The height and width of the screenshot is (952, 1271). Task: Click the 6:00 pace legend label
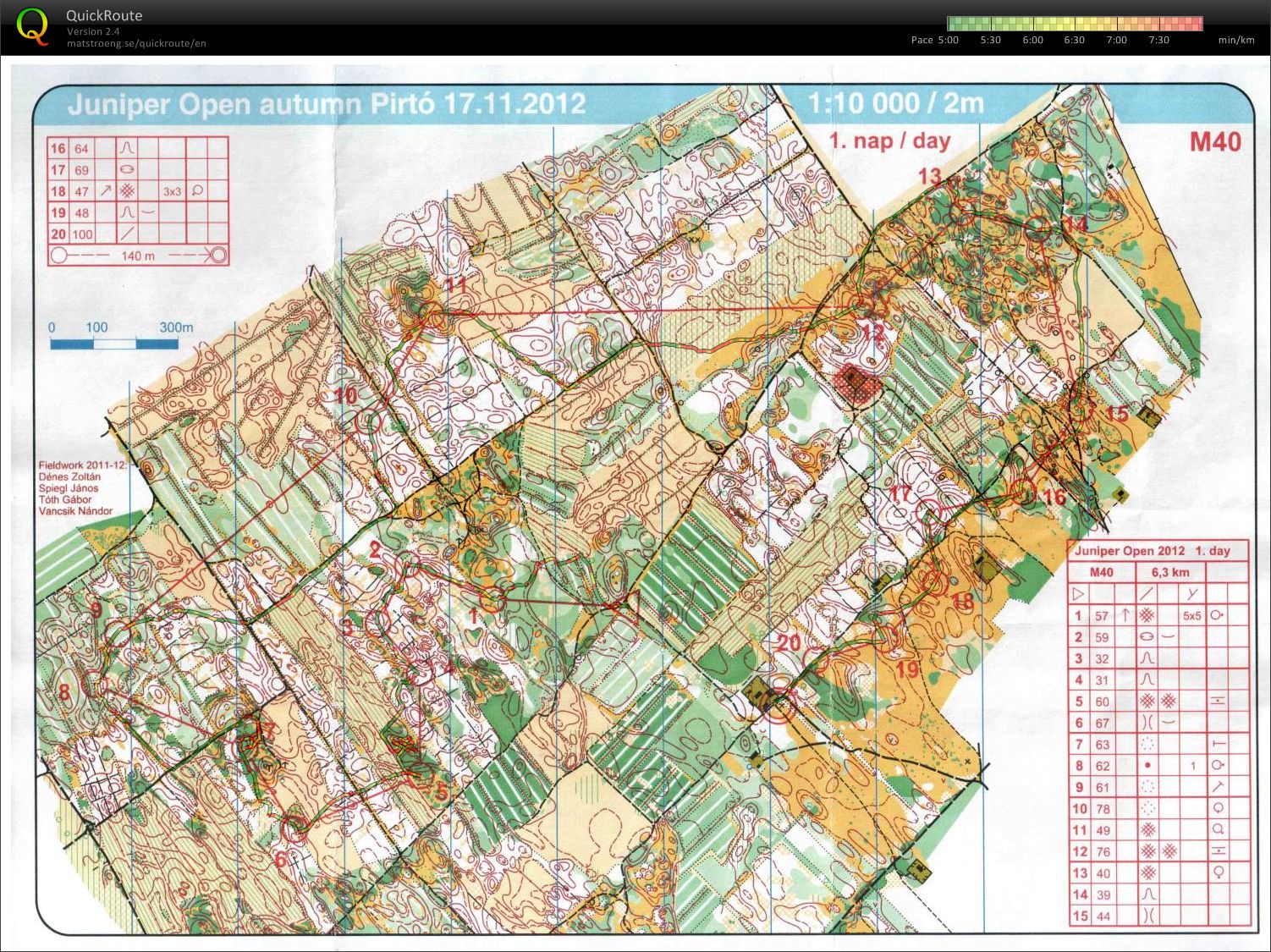click(1032, 40)
